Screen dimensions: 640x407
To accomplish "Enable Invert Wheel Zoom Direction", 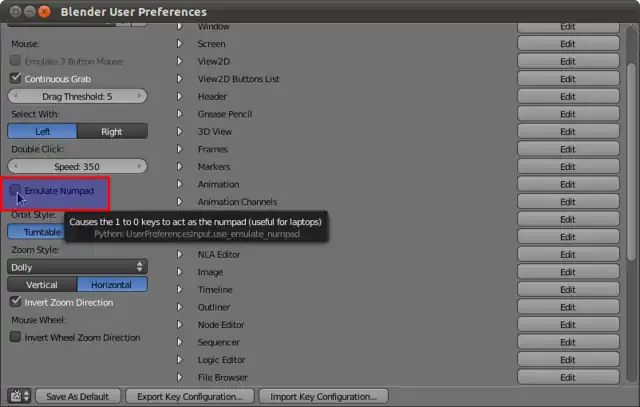I will pos(16,337).
